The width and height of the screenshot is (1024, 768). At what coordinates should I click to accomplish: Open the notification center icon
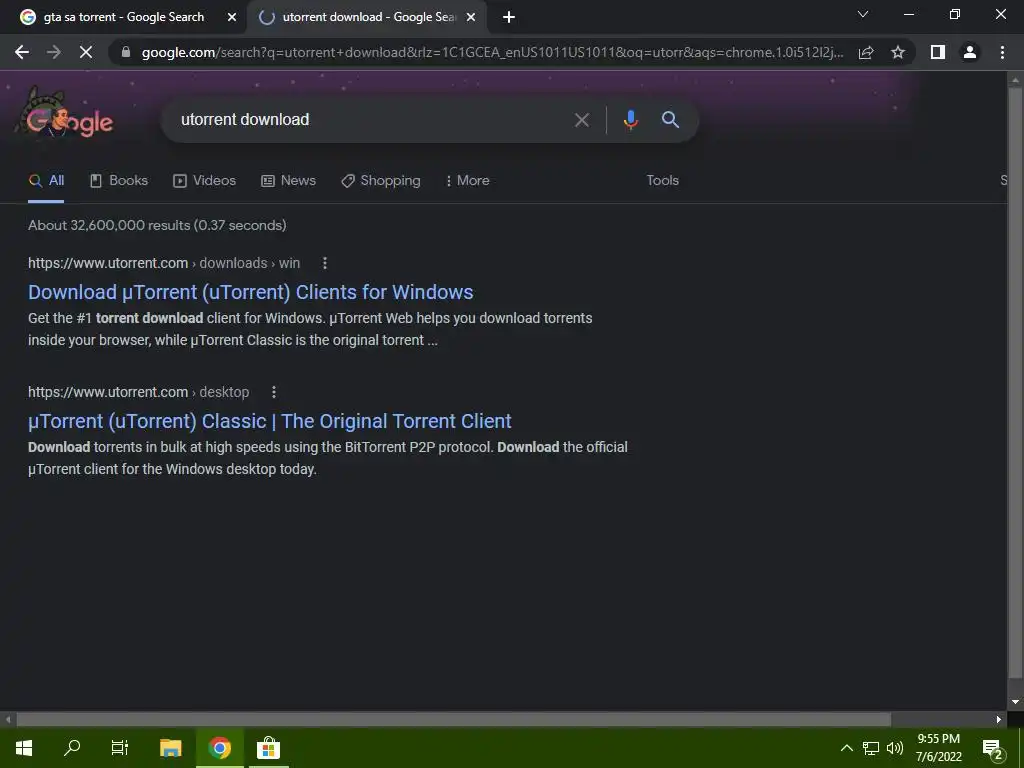[992, 749]
